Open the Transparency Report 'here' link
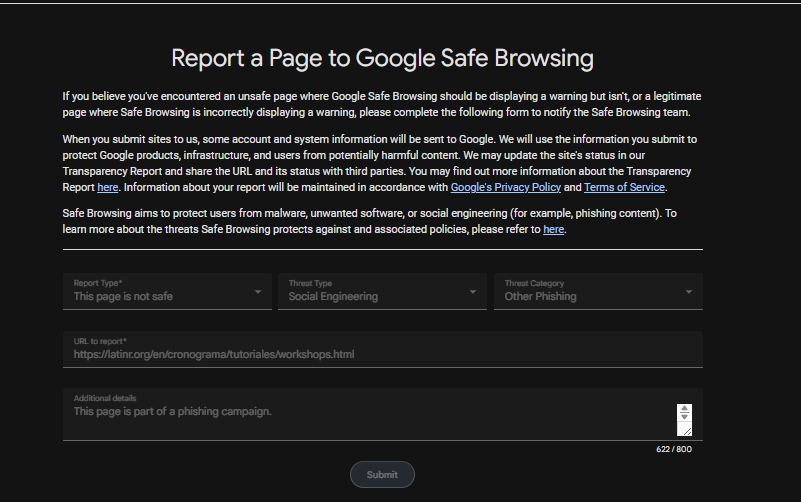Viewport: 801px width, 502px height. (x=108, y=187)
